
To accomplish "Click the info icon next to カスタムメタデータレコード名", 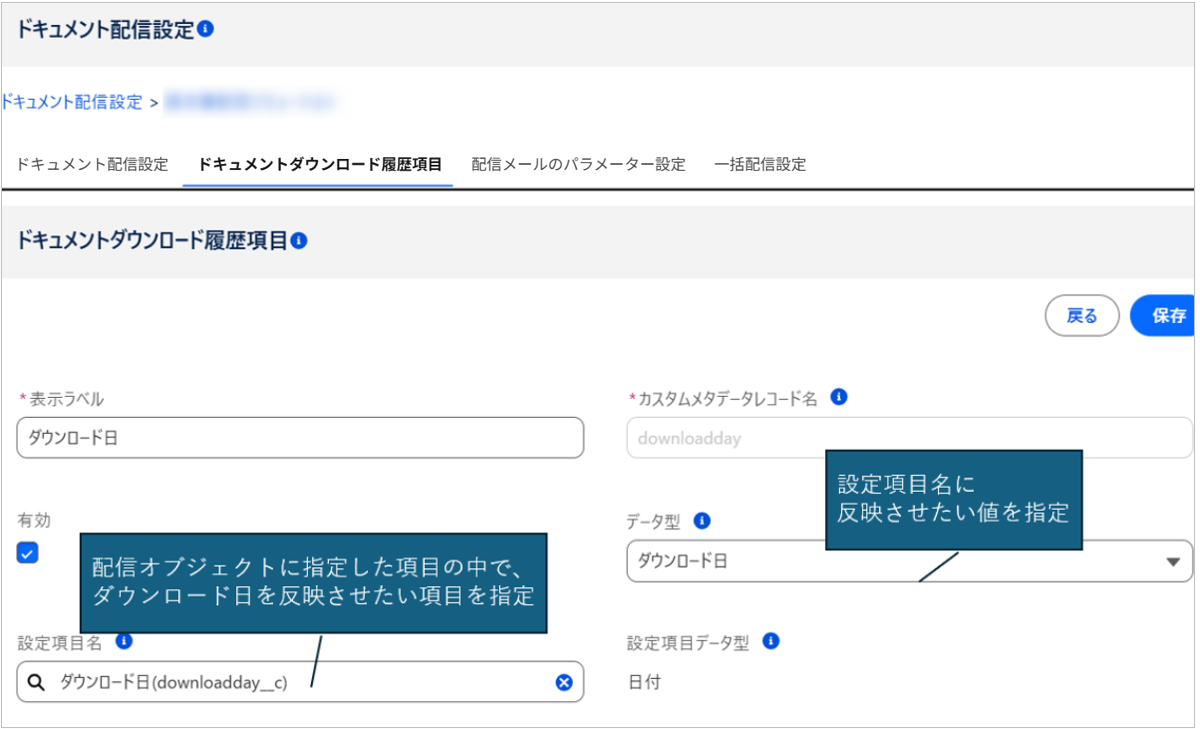I will pyautogui.click(x=839, y=397).
